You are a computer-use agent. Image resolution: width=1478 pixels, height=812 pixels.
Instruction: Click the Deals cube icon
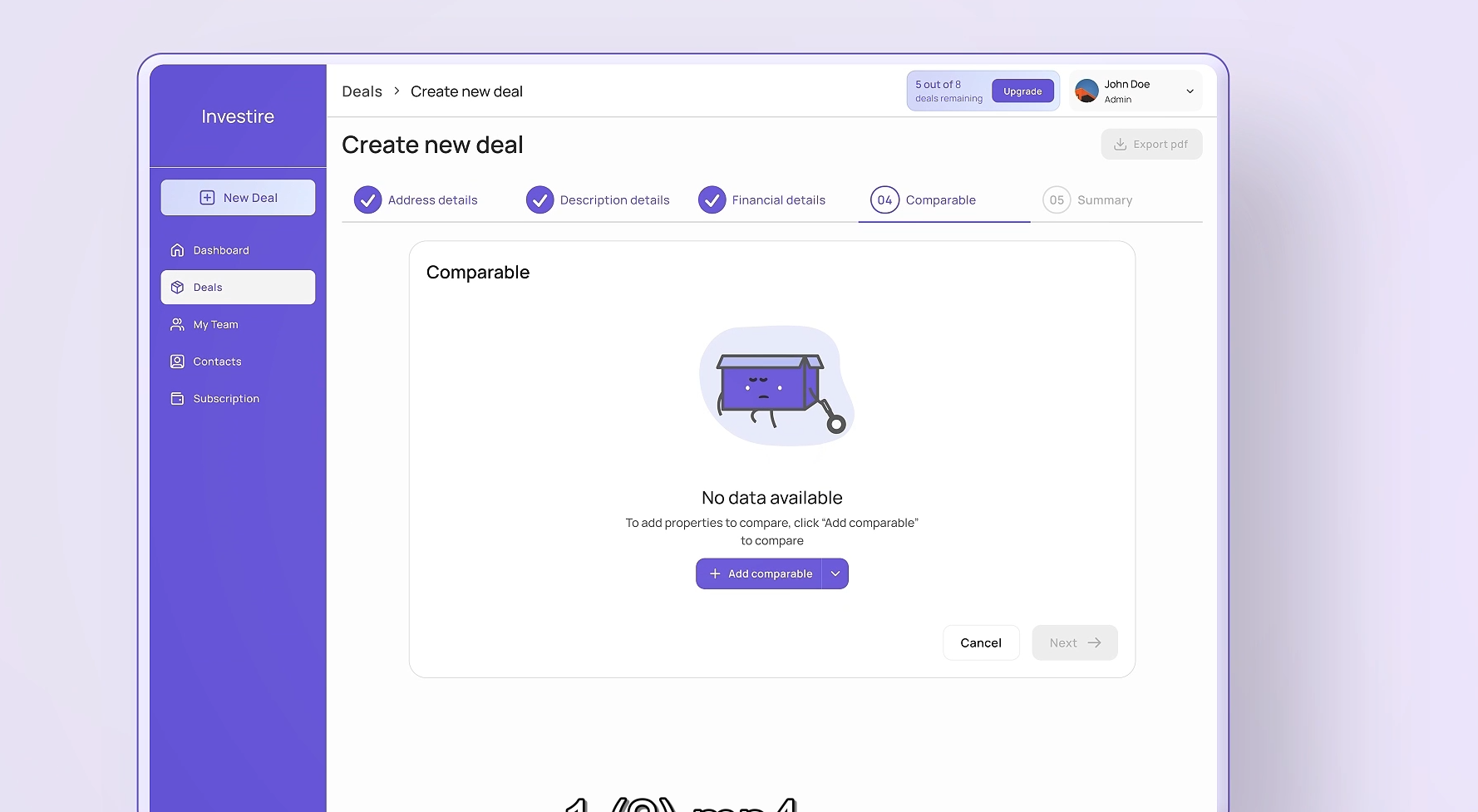tap(177, 288)
